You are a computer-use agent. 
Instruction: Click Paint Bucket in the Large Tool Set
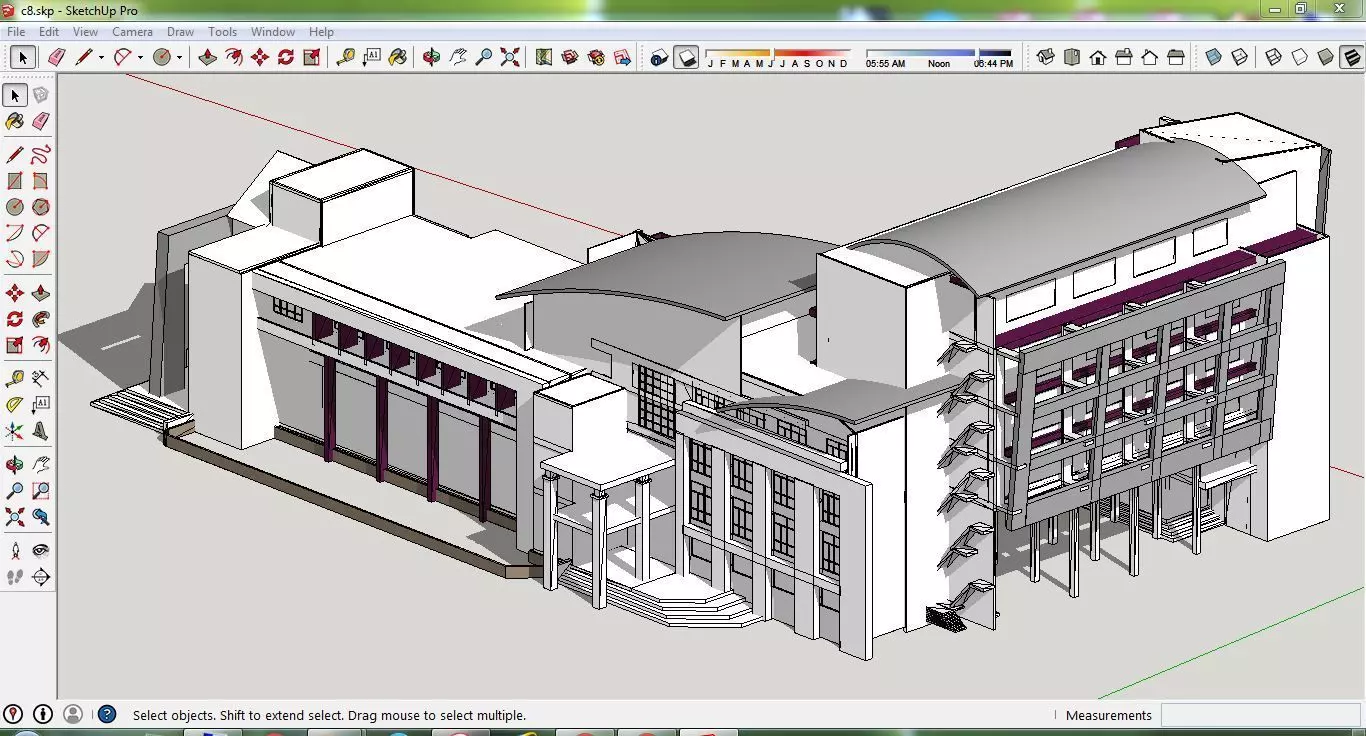[x=14, y=121]
